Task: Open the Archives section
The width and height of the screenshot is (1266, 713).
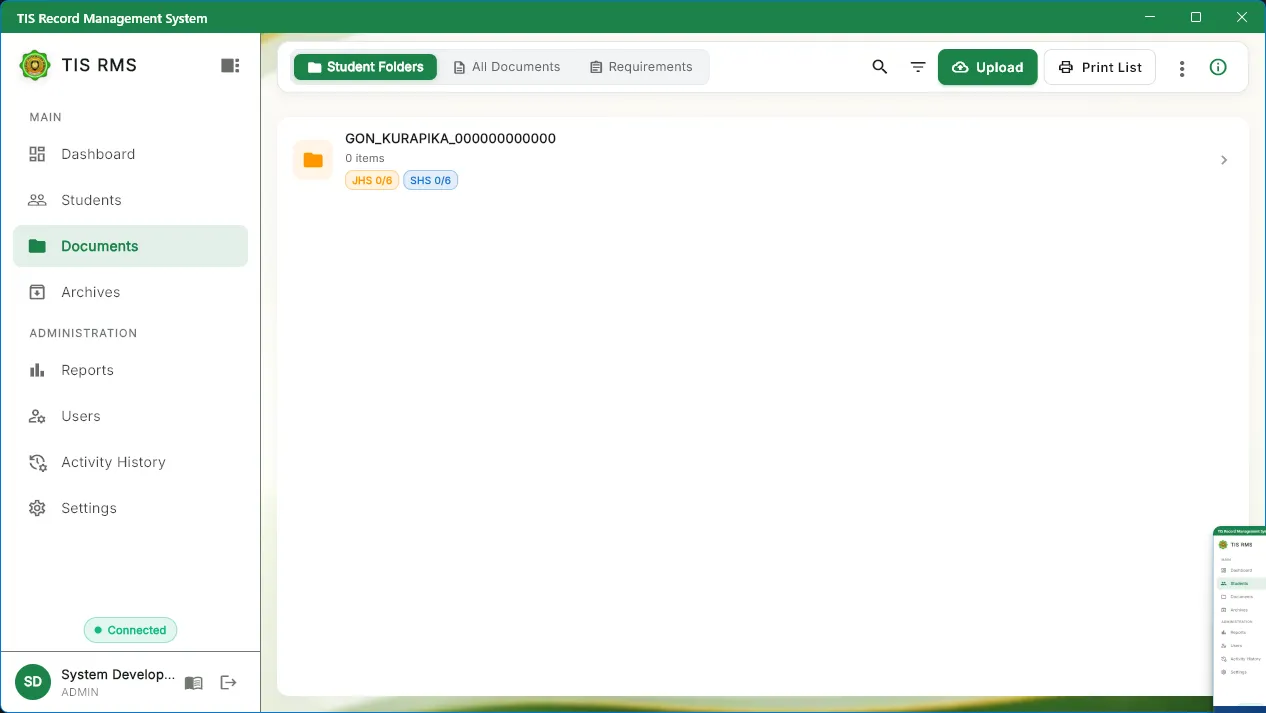Action: (x=130, y=292)
